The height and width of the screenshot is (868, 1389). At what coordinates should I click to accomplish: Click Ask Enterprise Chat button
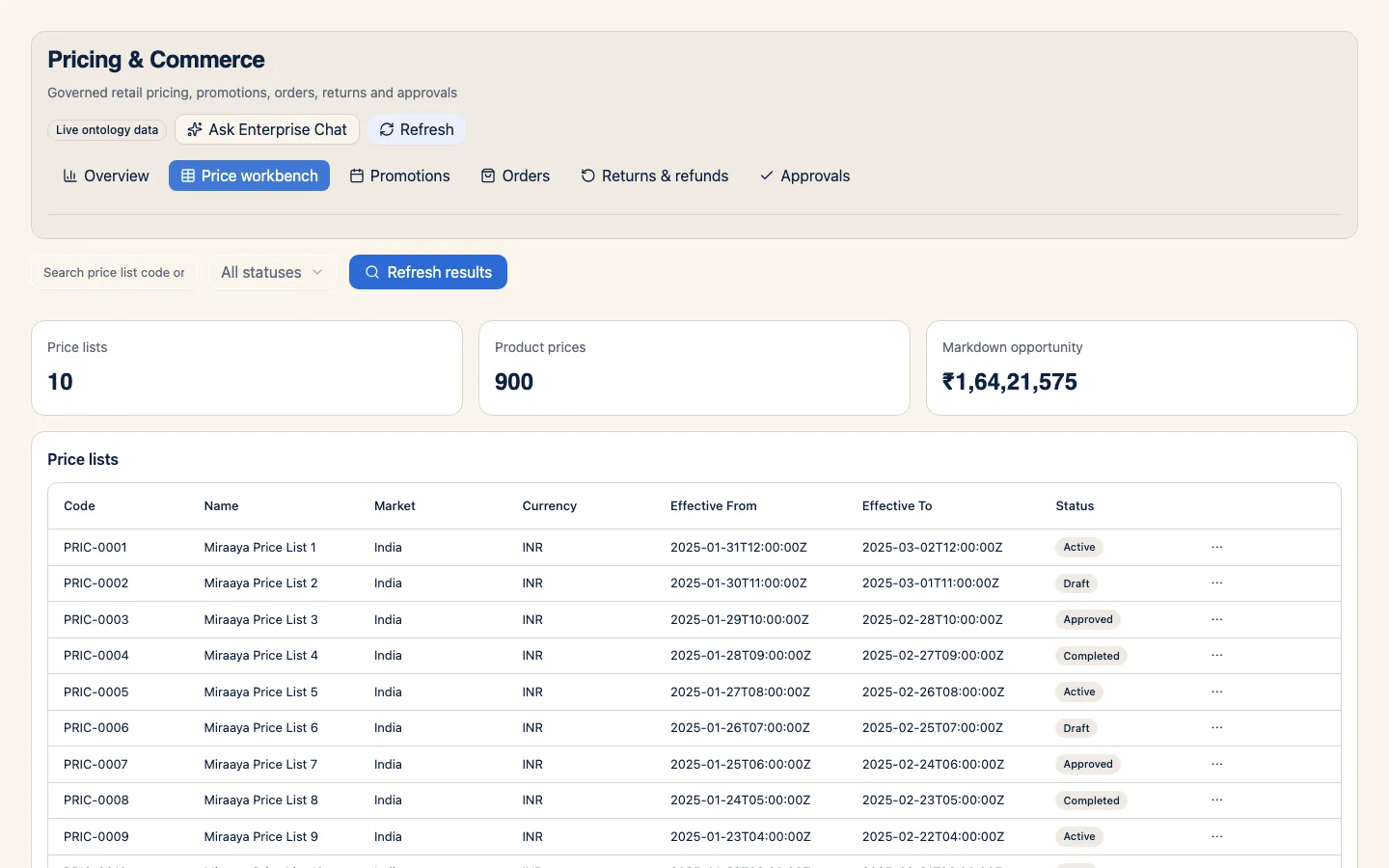[267, 129]
